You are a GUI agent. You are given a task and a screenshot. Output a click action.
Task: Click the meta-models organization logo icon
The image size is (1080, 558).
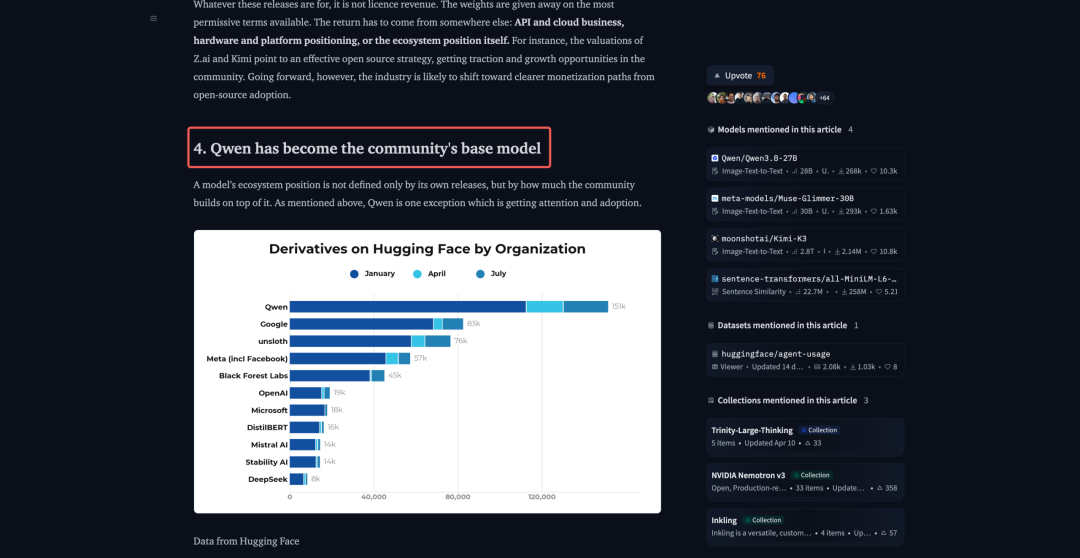pos(715,198)
